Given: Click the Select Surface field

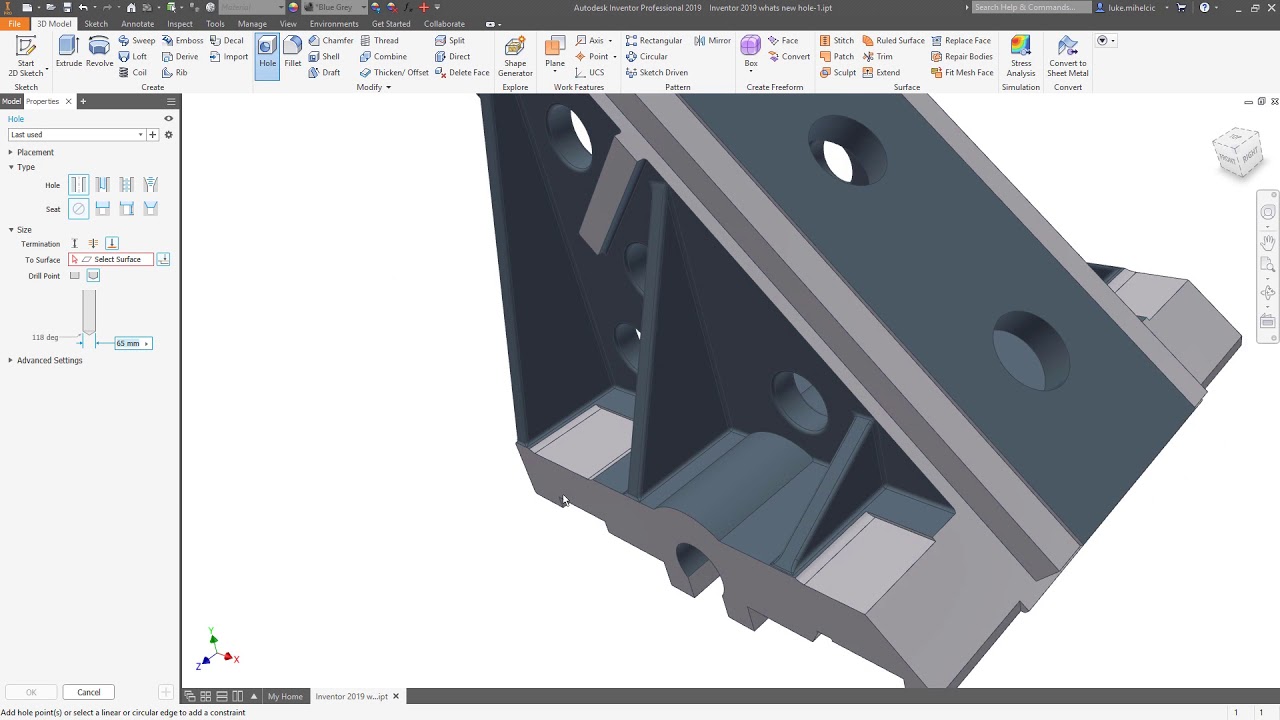Looking at the screenshot, I should tap(111, 259).
